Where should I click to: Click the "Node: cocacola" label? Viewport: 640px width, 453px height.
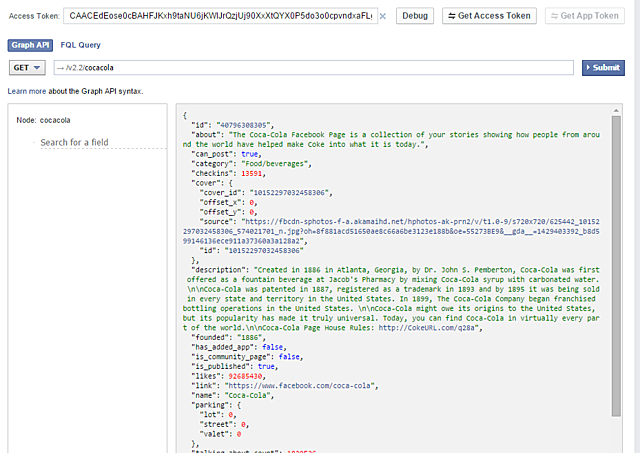(43, 120)
